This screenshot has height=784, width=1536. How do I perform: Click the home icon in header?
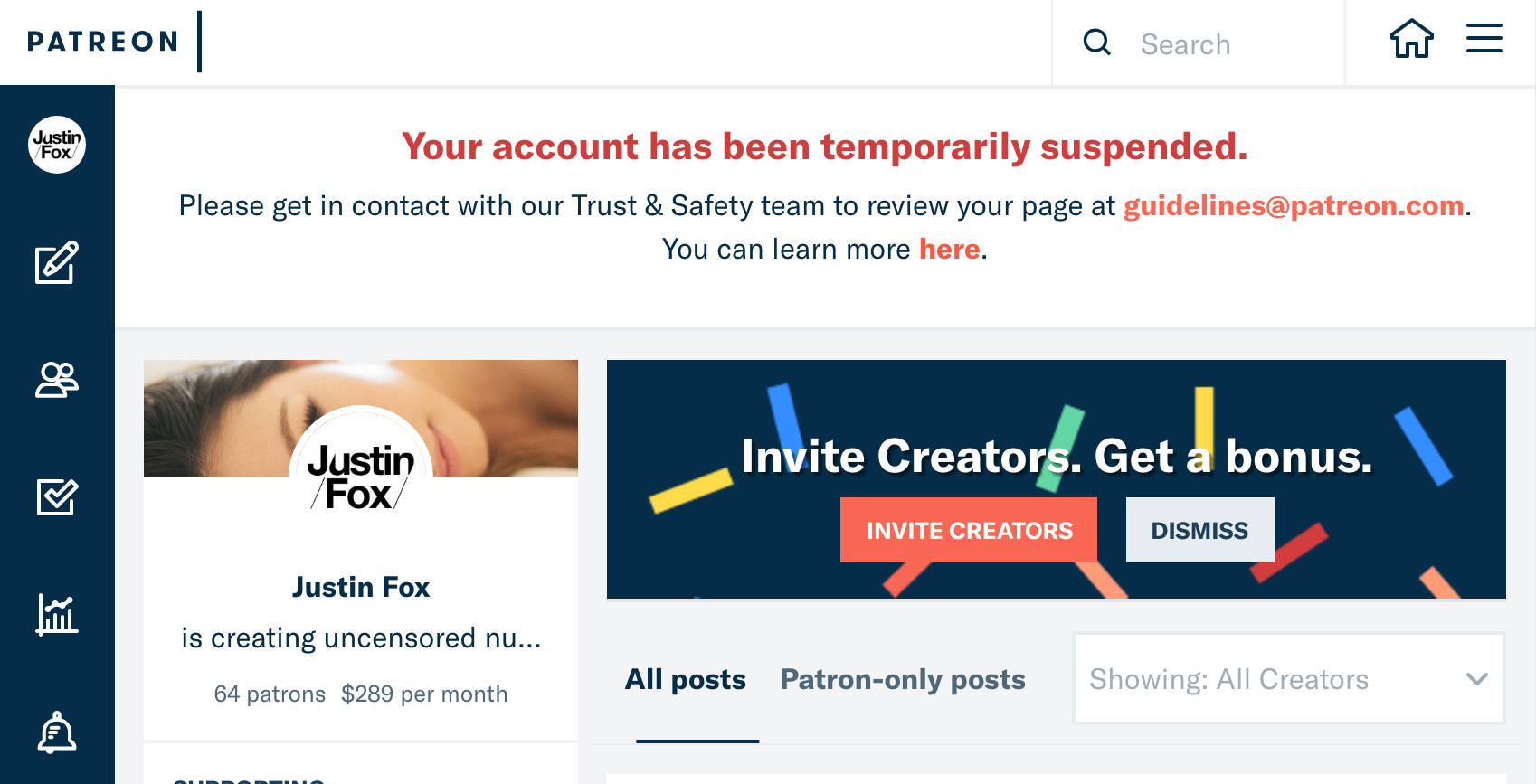[1411, 40]
